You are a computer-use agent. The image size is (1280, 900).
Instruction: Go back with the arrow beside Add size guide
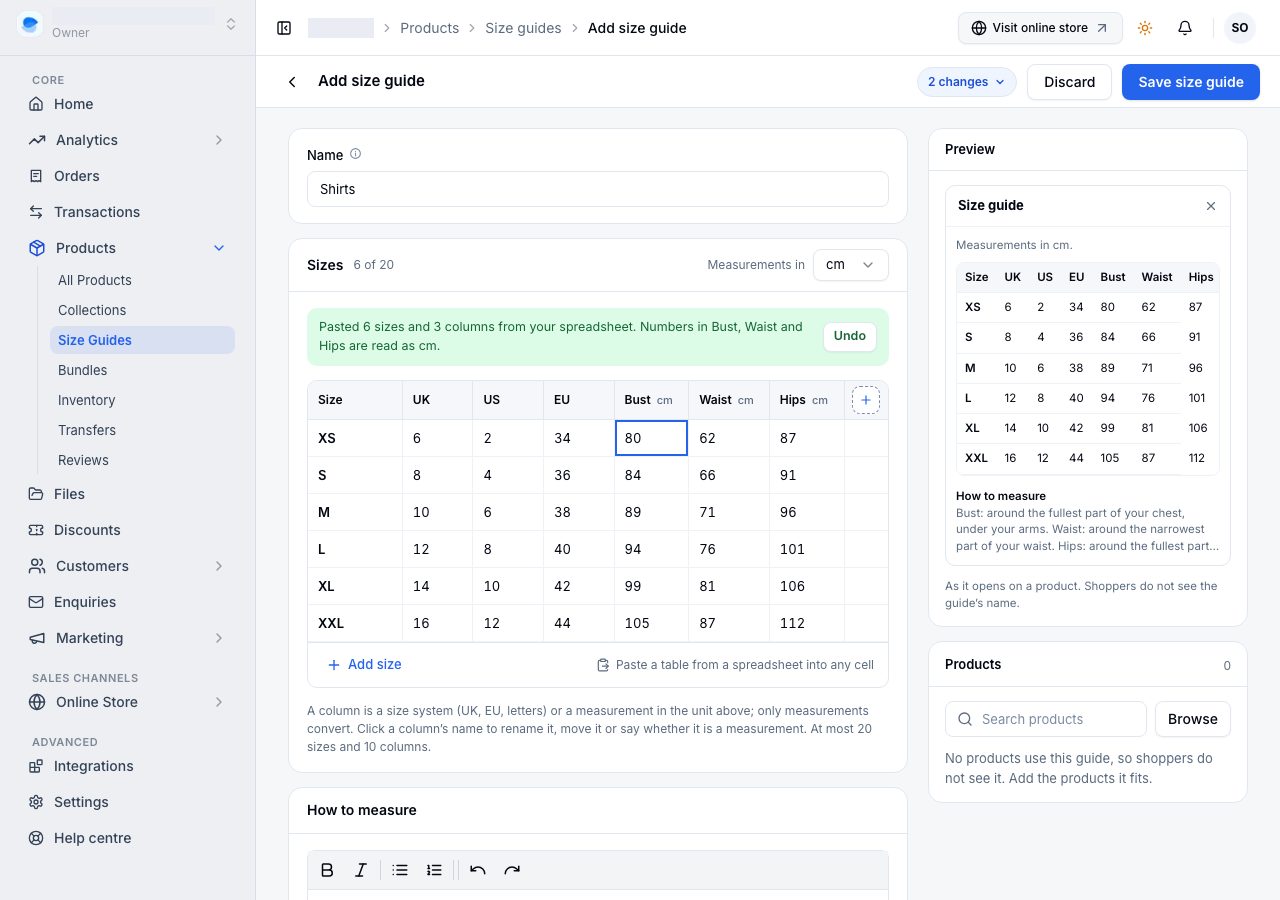tap(292, 82)
